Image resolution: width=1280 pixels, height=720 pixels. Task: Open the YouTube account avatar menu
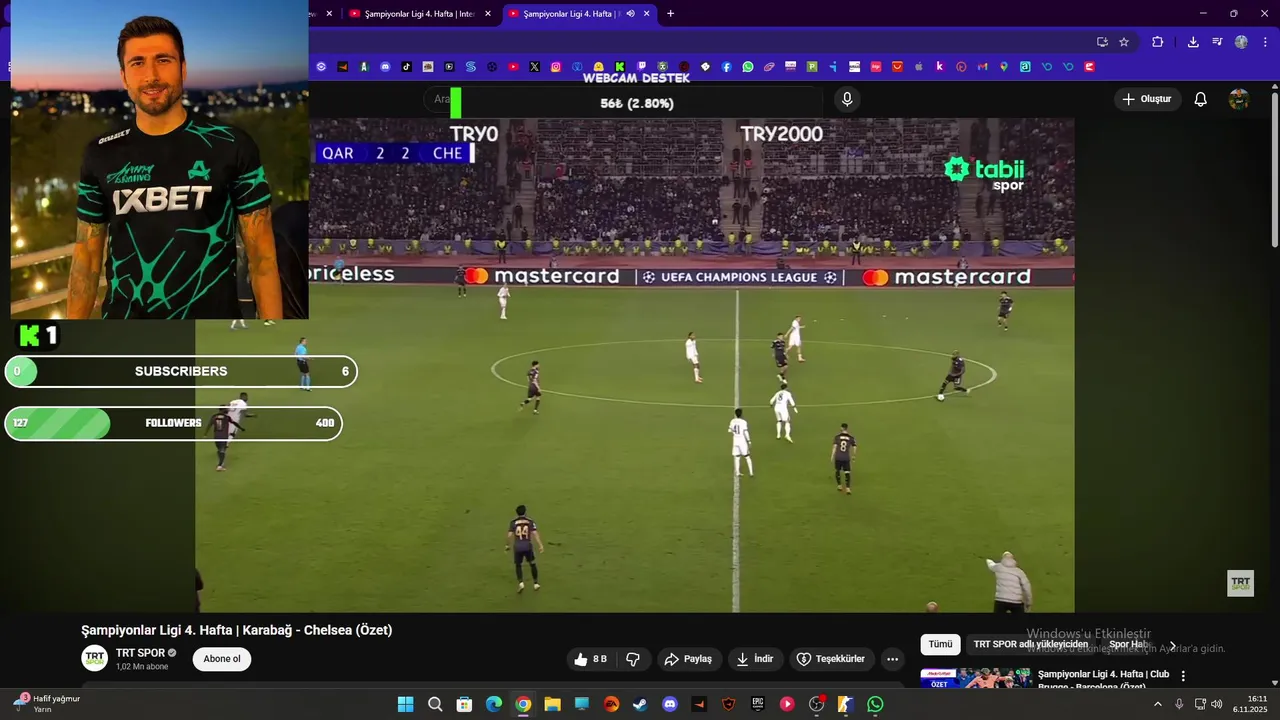[1239, 99]
